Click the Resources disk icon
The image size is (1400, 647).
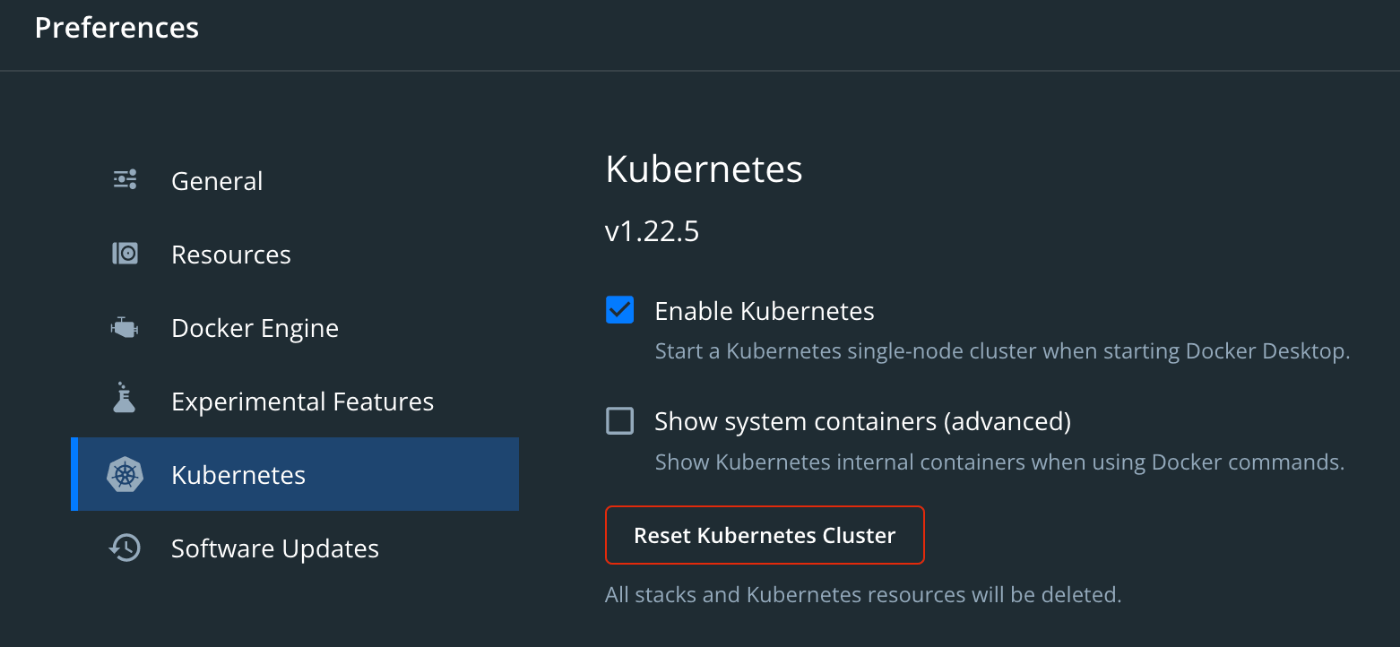pyautogui.click(x=125, y=254)
